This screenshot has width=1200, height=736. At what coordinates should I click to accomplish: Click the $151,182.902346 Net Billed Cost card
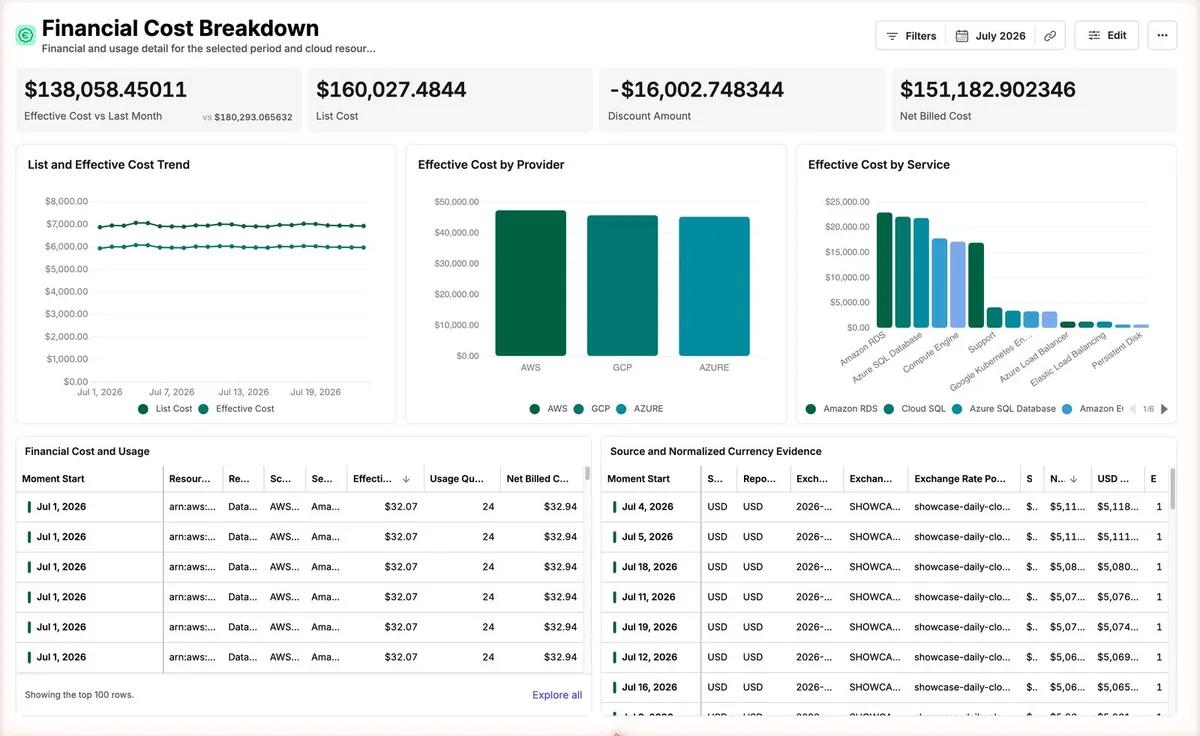click(x=1034, y=100)
